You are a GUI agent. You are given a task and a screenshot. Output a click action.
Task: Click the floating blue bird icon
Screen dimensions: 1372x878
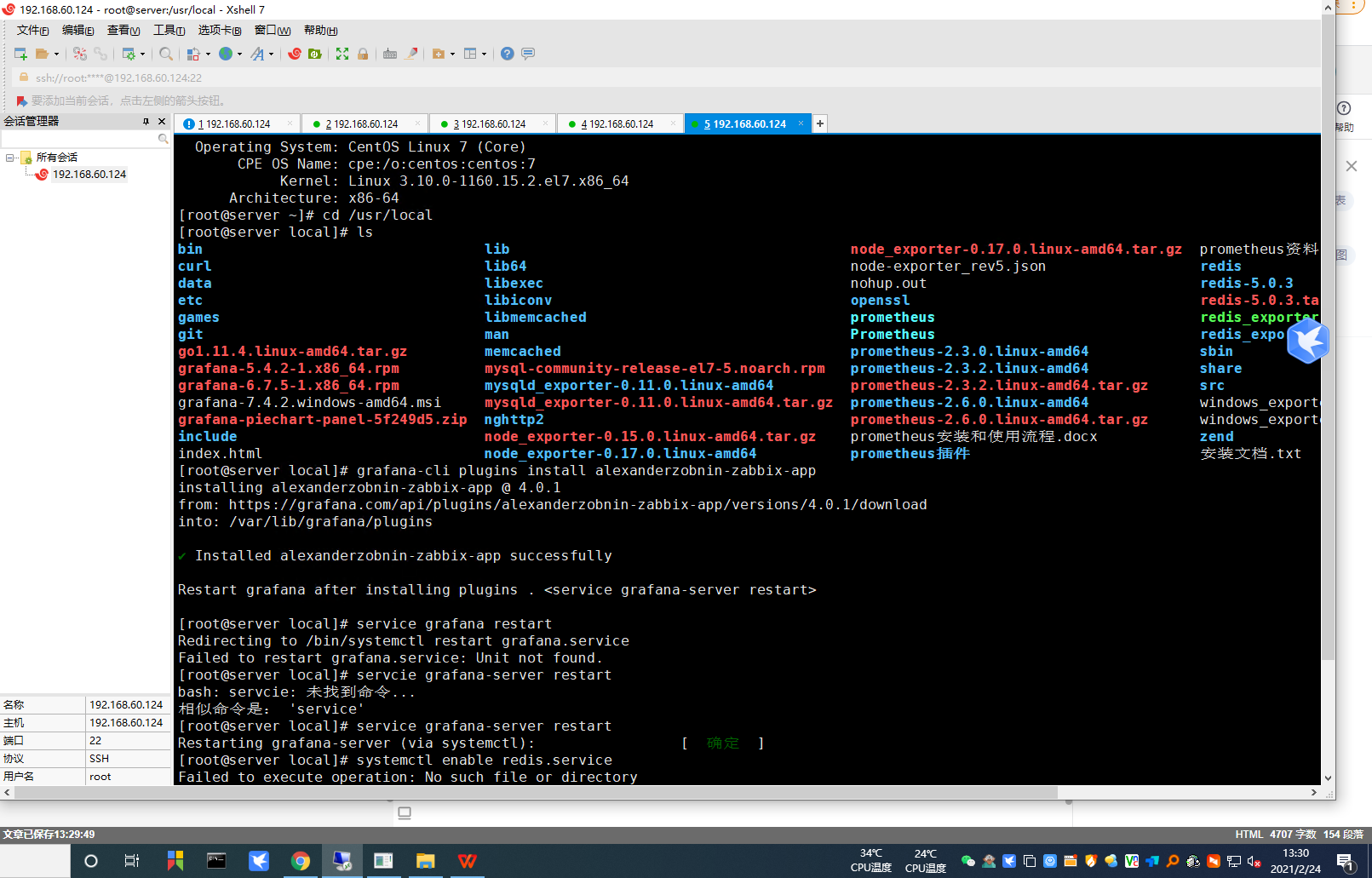[1307, 341]
